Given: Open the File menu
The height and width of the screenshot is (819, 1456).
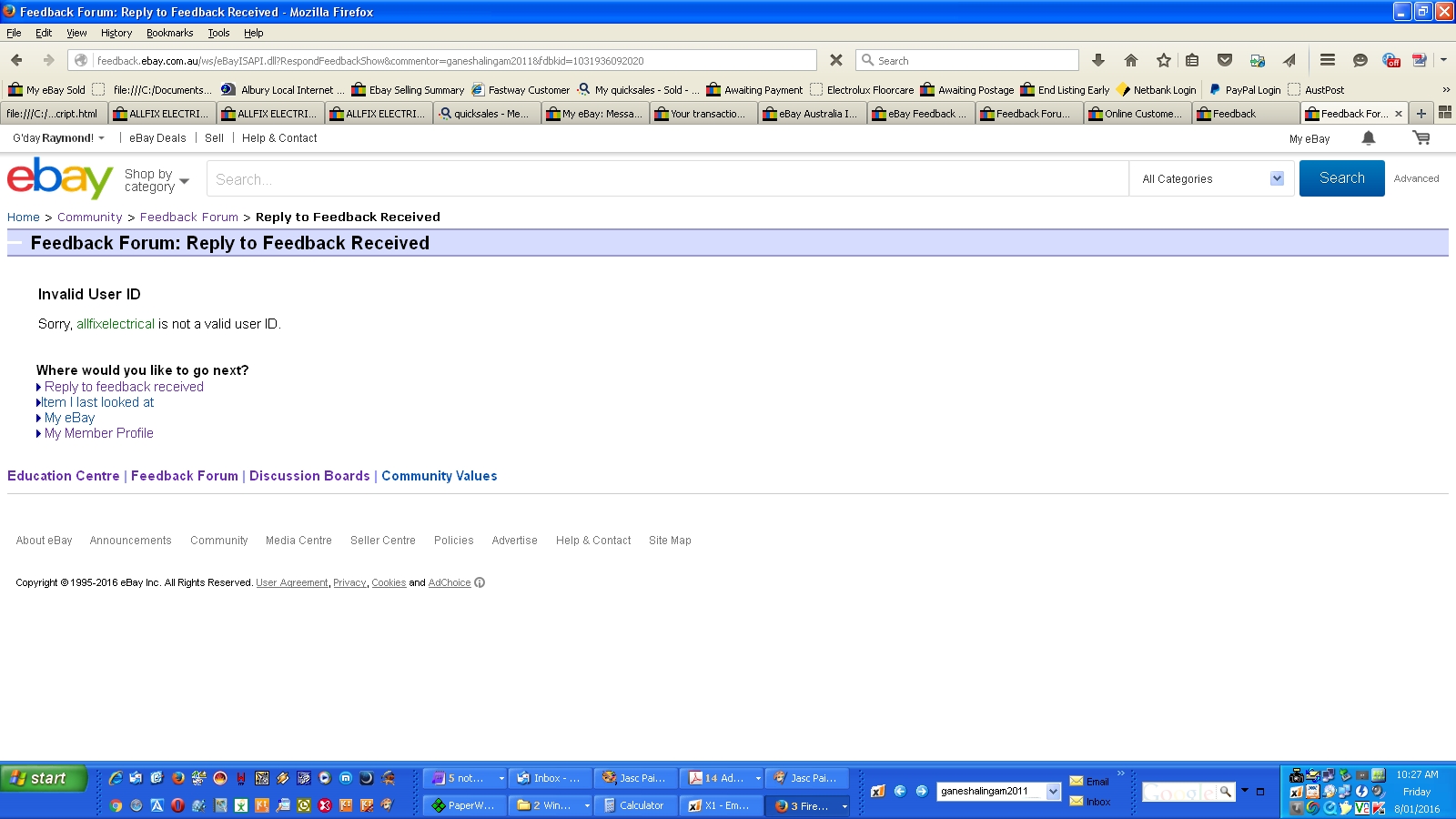Looking at the screenshot, I should click(x=14, y=33).
